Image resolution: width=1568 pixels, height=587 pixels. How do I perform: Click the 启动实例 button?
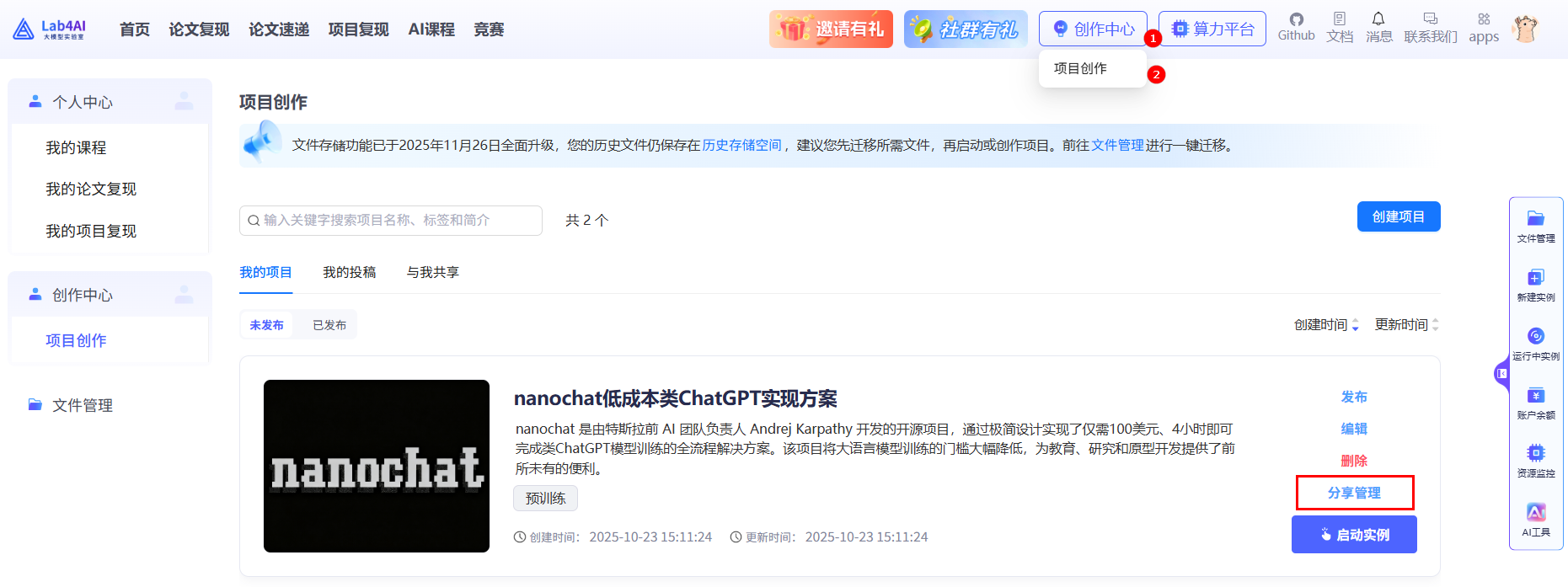point(1354,535)
